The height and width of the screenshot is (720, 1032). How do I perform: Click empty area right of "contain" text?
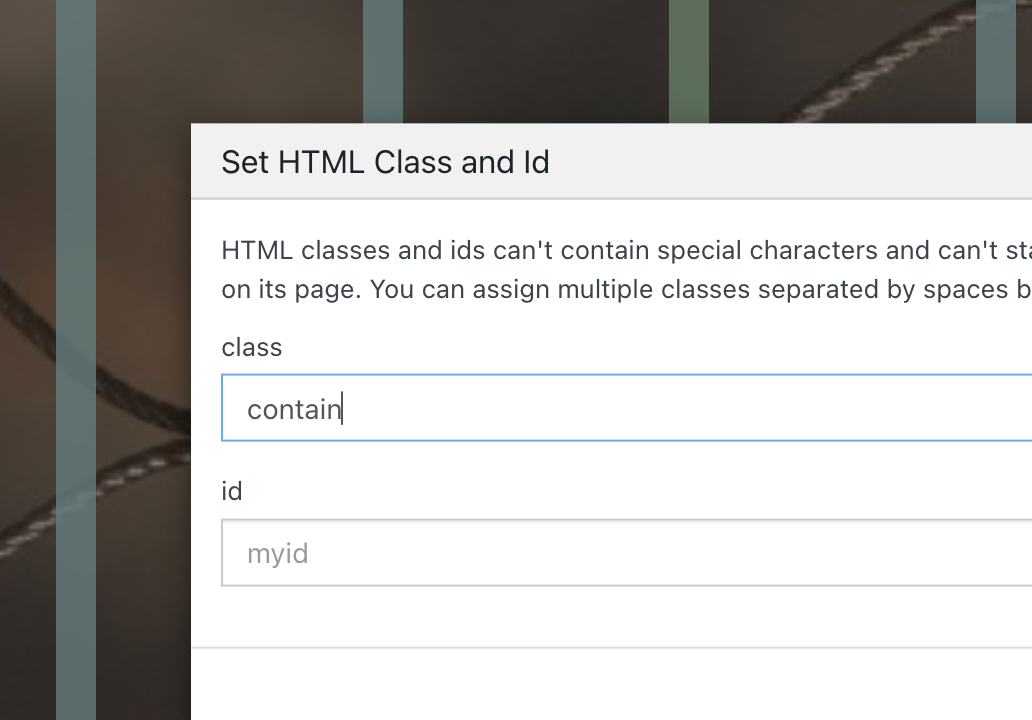point(700,408)
